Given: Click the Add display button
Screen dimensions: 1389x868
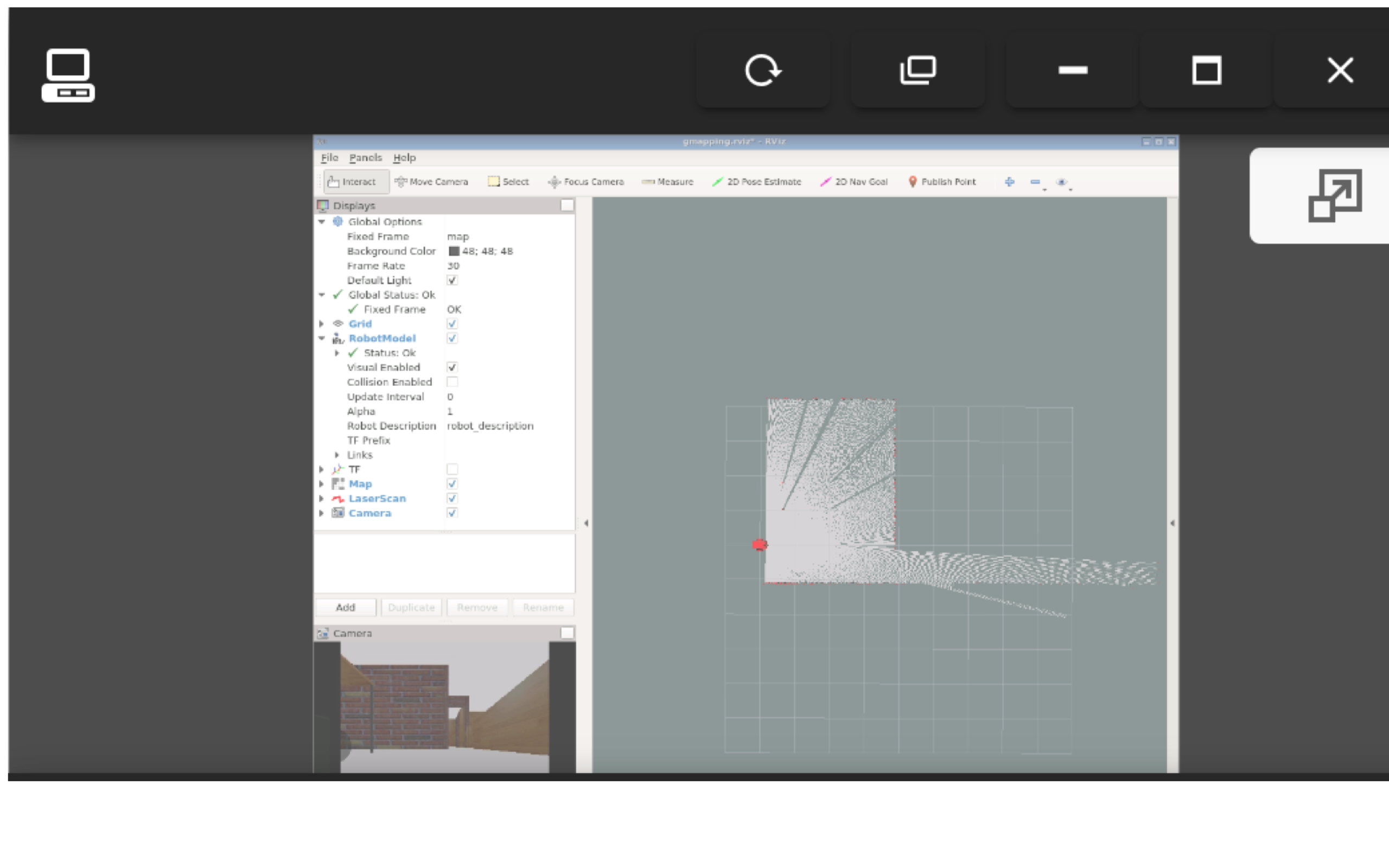Looking at the screenshot, I should coord(346,608).
